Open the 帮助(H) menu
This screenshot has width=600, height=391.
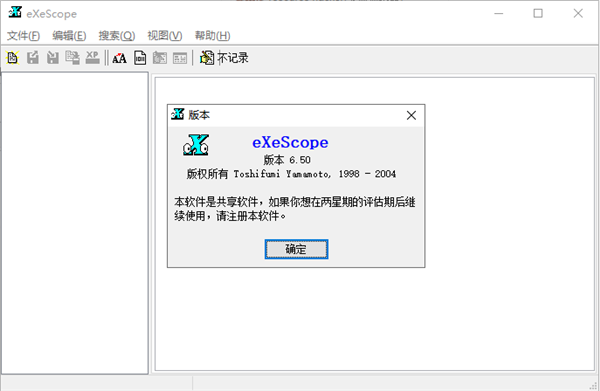pos(212,36)
